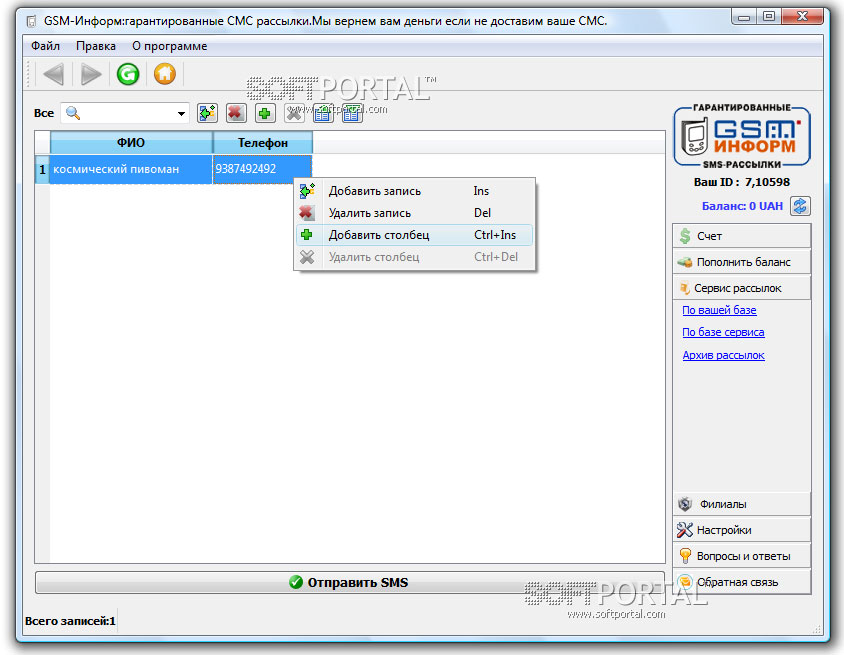
Task: Click the Обратная связь button
Action: pyautogui.click(x=742, y=582)
